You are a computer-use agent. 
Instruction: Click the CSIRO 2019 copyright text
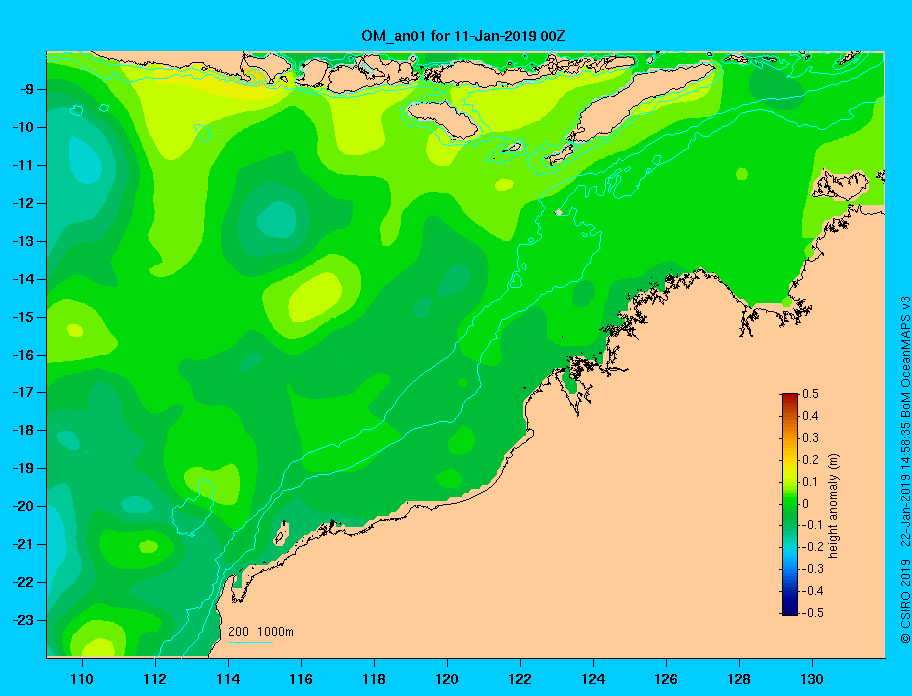[x=905, y=602]
